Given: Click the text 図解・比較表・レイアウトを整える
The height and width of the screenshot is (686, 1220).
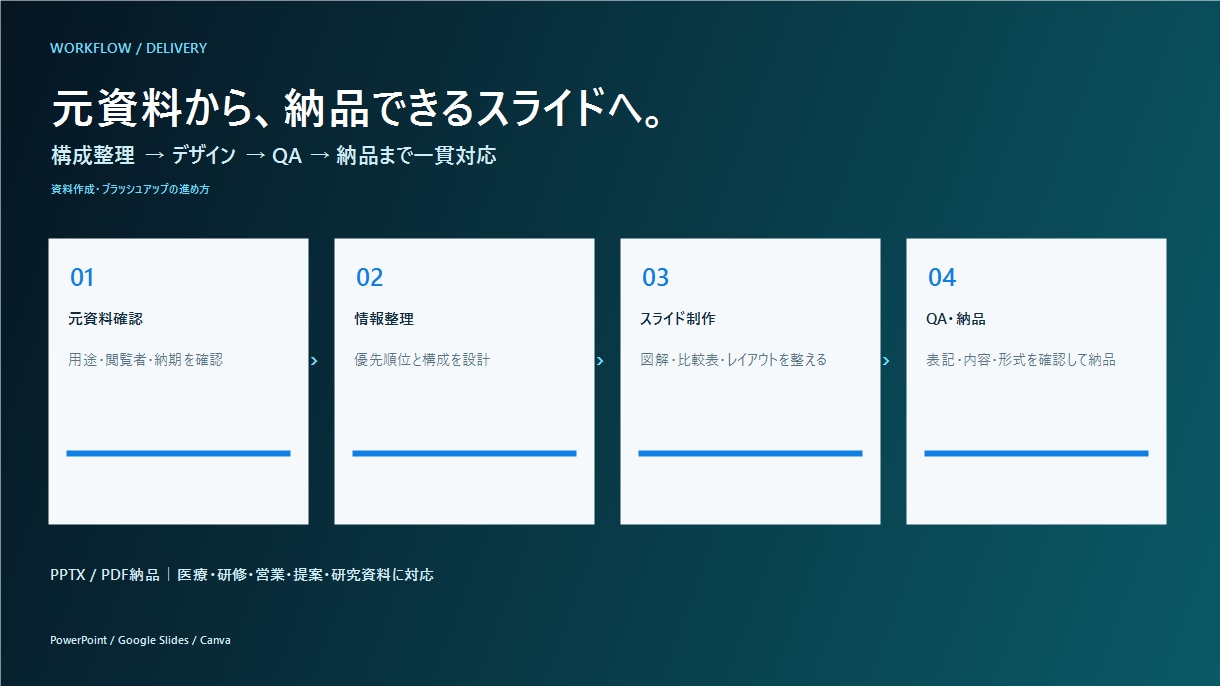Looking at the screenshot, I should coord(734,359).
